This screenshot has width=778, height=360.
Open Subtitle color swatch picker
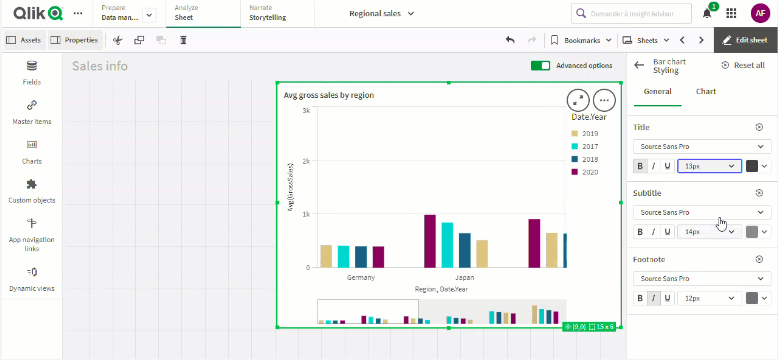click(x=758, y=232)
